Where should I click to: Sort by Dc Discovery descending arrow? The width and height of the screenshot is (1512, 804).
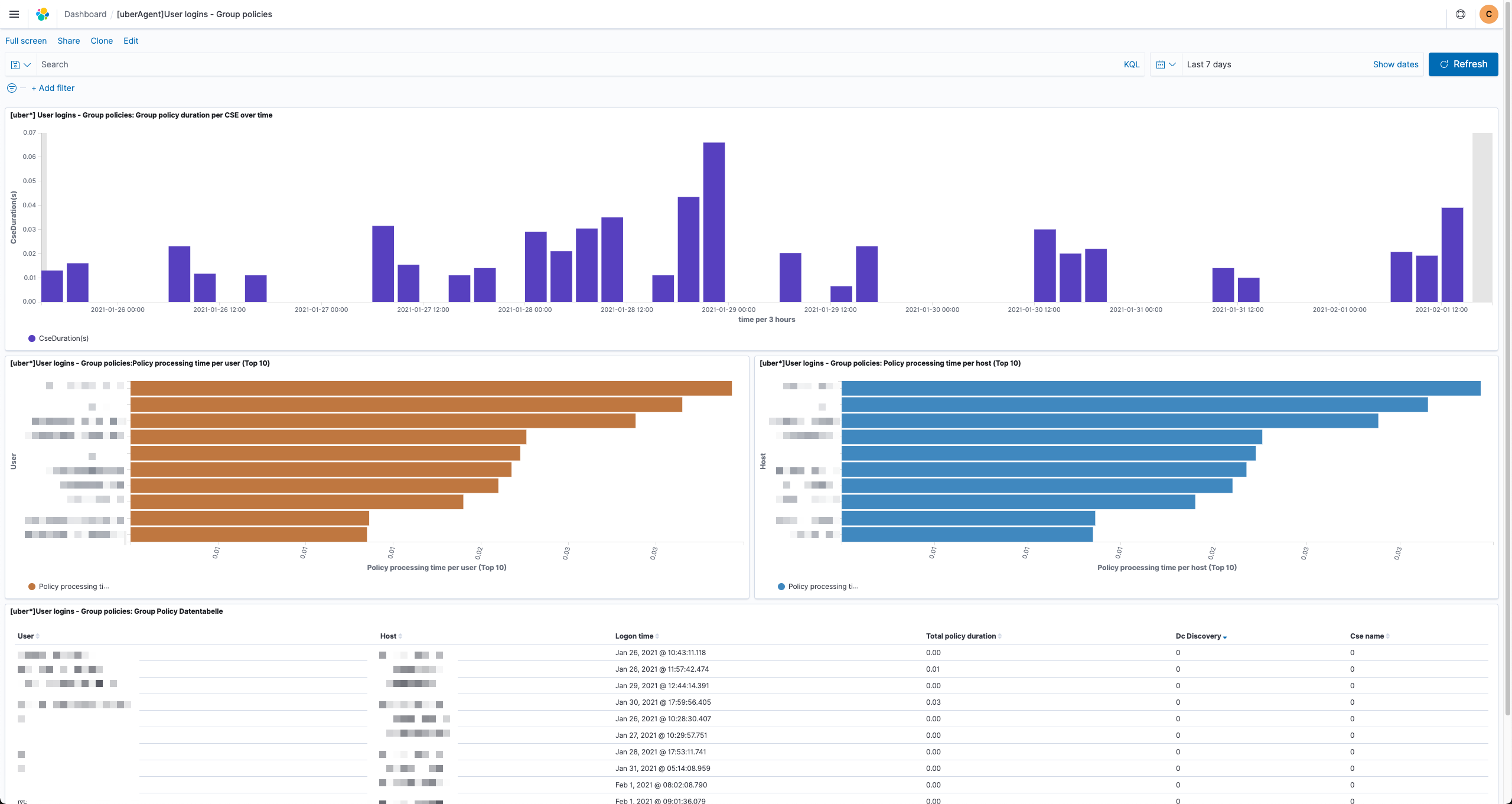pos(1225,637)
